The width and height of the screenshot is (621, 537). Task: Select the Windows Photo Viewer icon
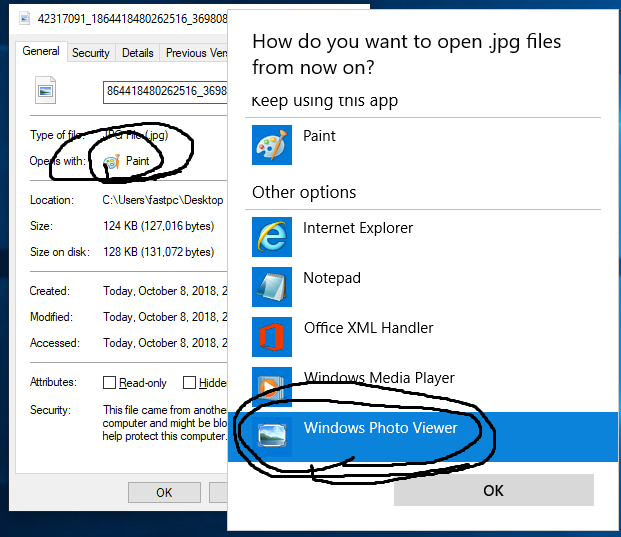click(272, 436)
